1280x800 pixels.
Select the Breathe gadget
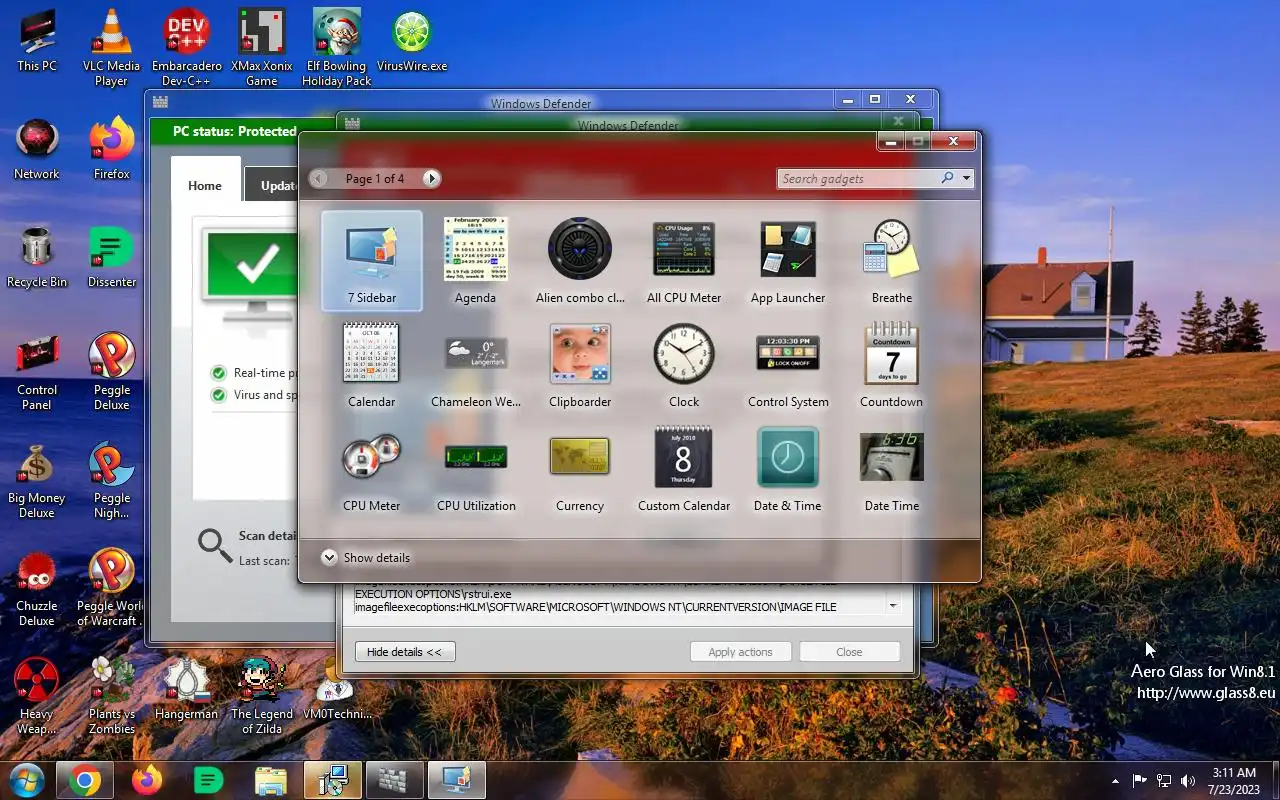(x=892, y=260)
